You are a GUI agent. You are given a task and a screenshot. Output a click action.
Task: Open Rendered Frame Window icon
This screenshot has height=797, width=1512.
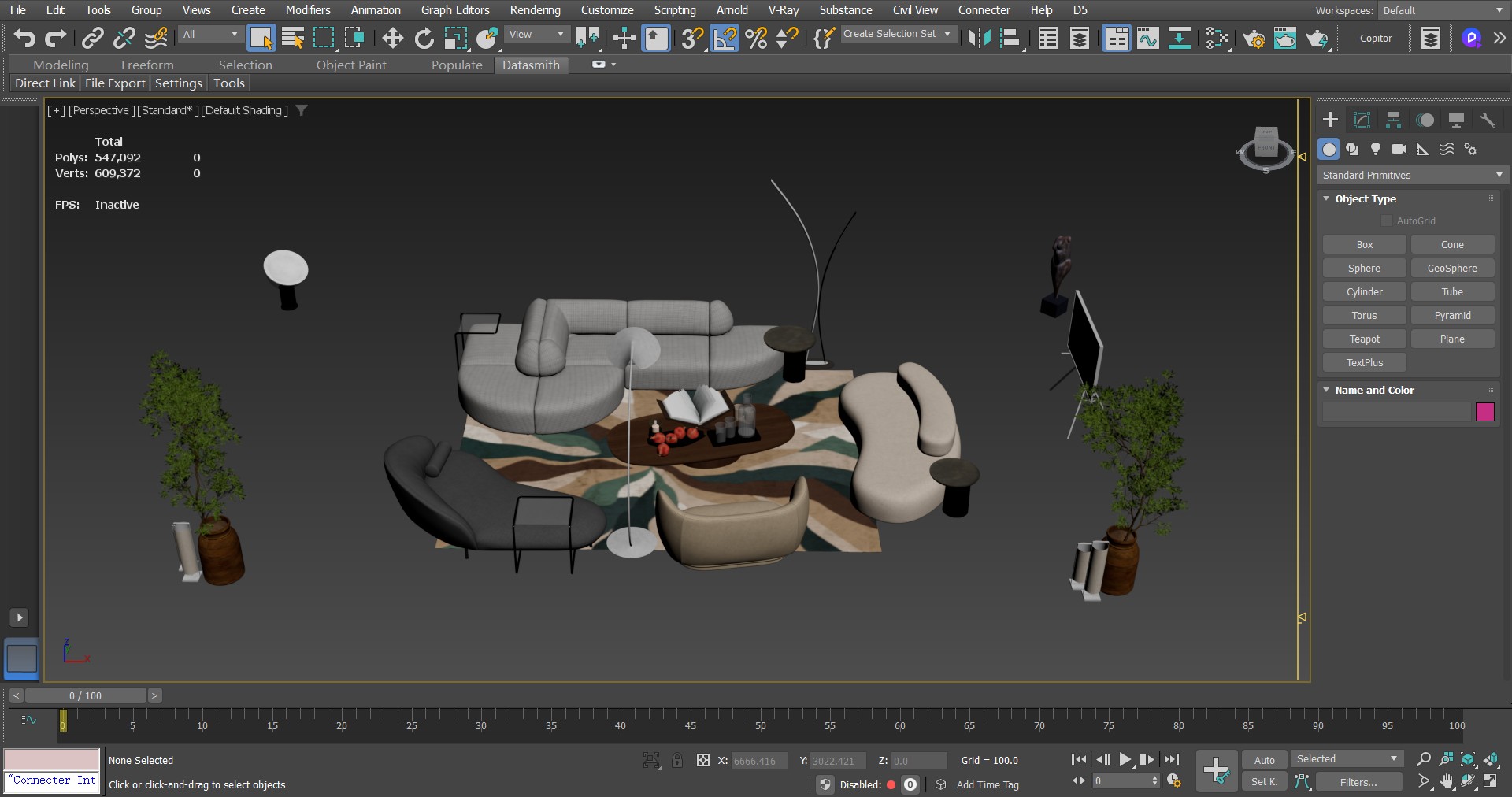tap(1285, 38)
